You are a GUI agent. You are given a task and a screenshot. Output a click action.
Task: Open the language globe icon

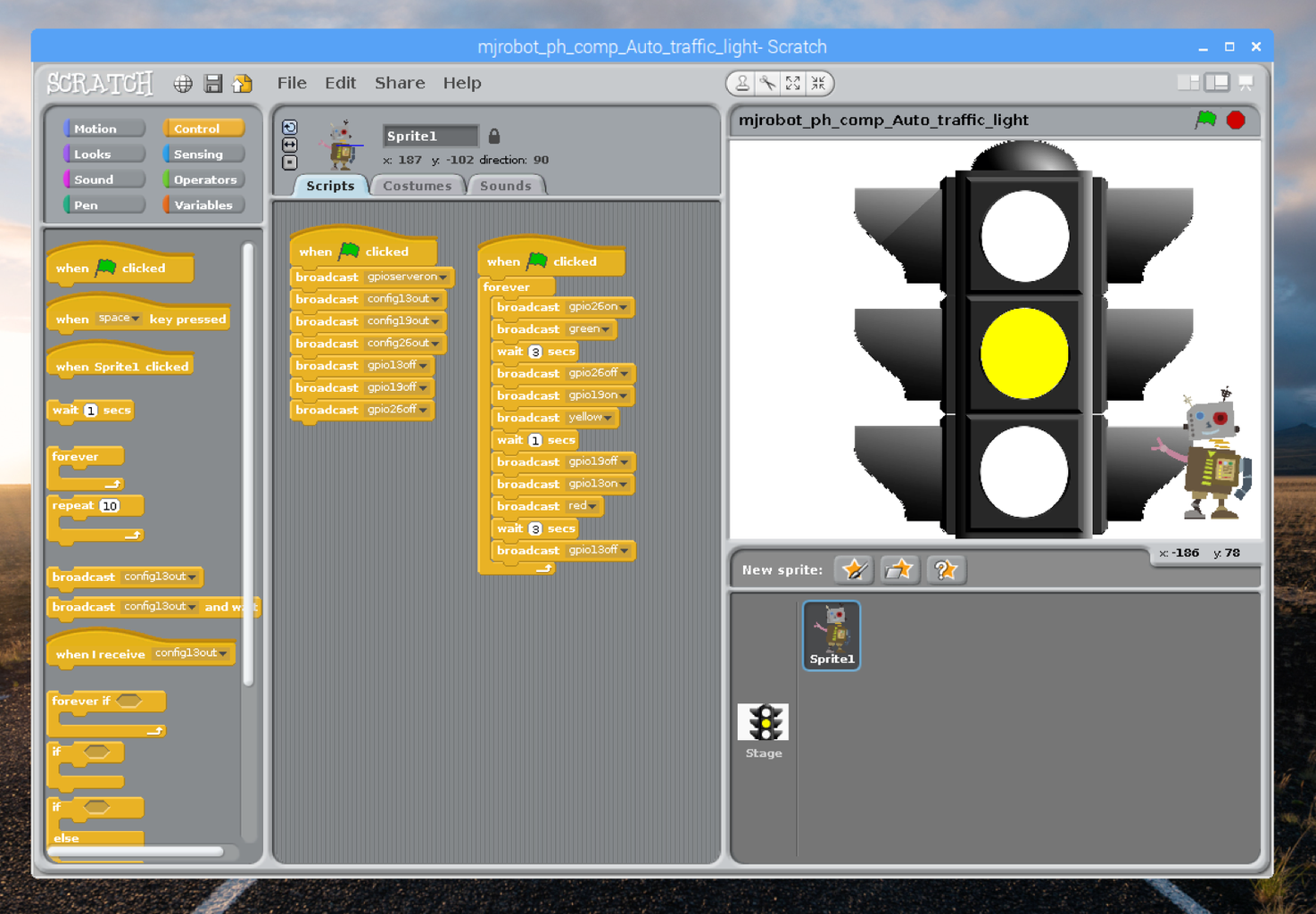[x=183, y=83]
